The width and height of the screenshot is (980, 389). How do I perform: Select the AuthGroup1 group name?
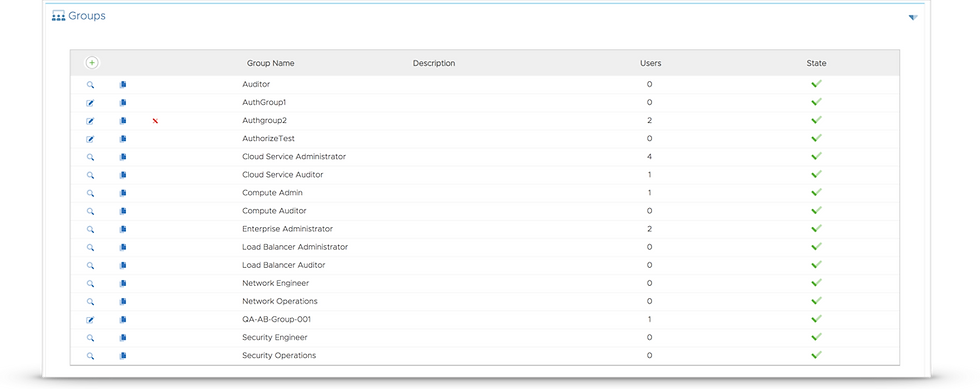(264, 102)
